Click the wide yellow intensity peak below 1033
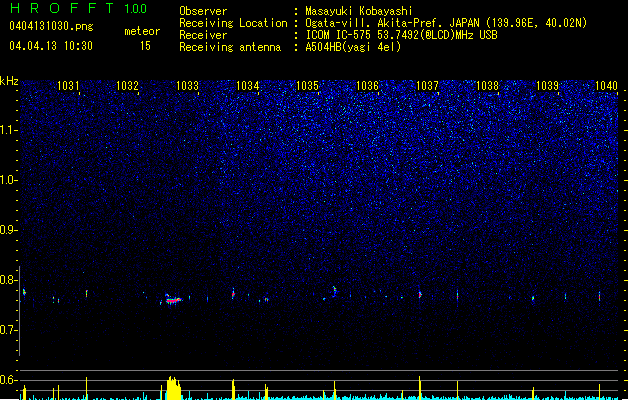 (x=174, y=388)
